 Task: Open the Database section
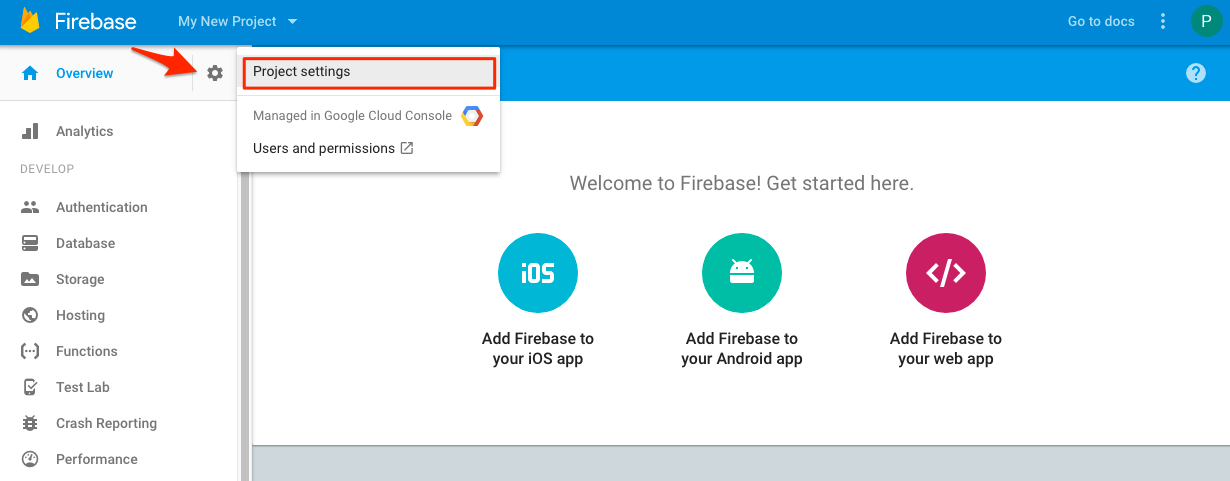click(x=85, y=243)
